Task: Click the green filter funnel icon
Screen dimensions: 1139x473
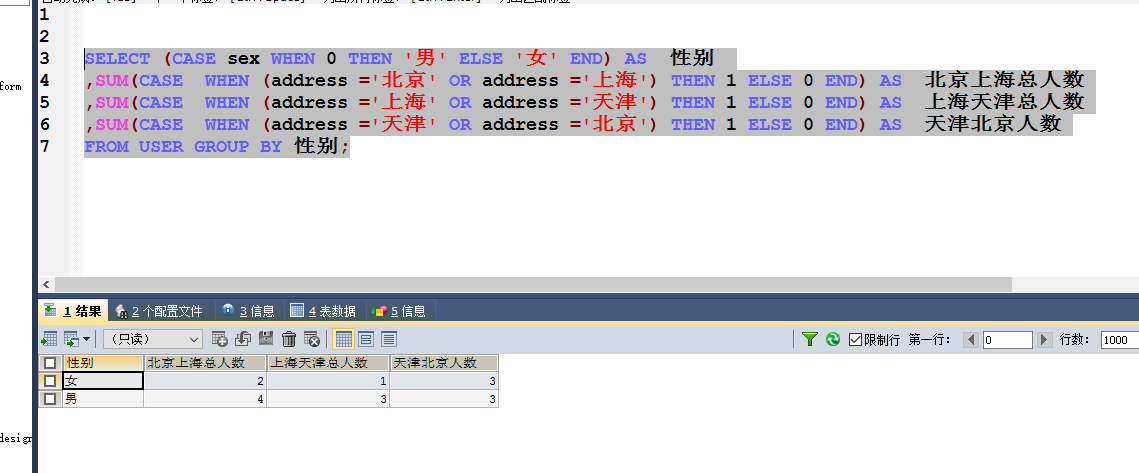Action: coord(810,339)
